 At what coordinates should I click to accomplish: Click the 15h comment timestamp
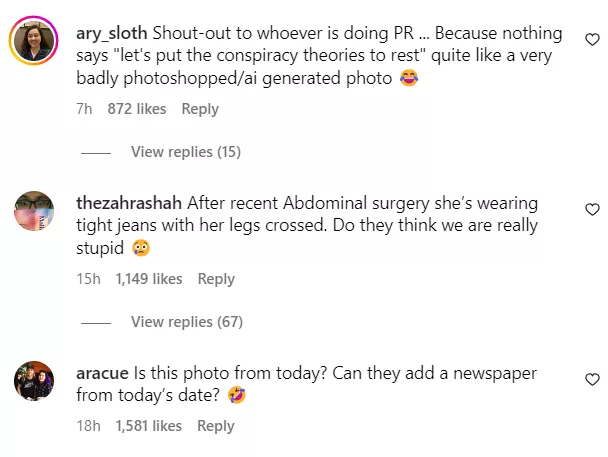pyautogui.click(x=88, y=279)
